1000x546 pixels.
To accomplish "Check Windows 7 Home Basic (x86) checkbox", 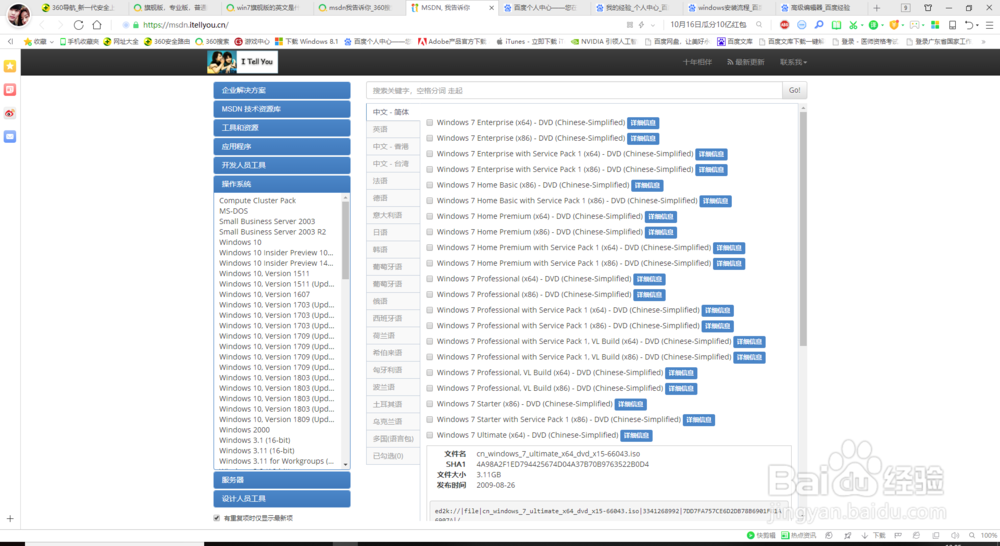I will pyautogui.click(x=430, y=185).
